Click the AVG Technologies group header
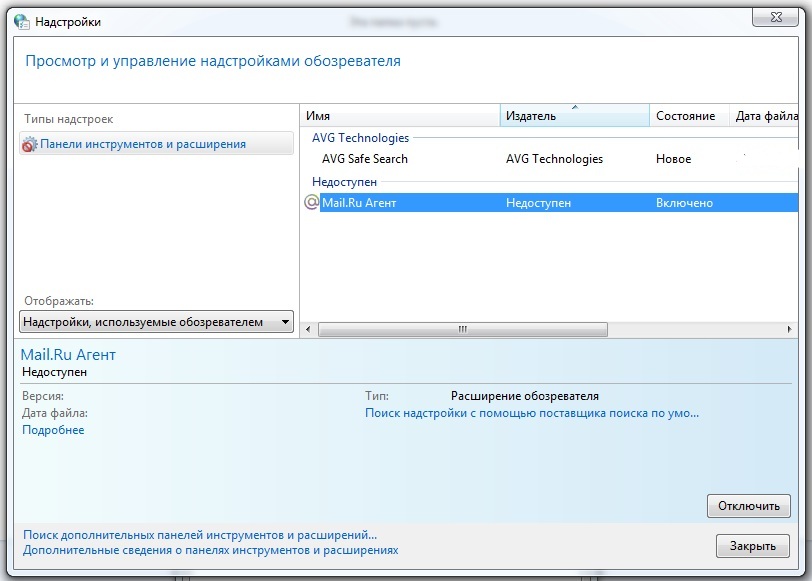Screen dimensions: 812x581 [x=360, y=138]
